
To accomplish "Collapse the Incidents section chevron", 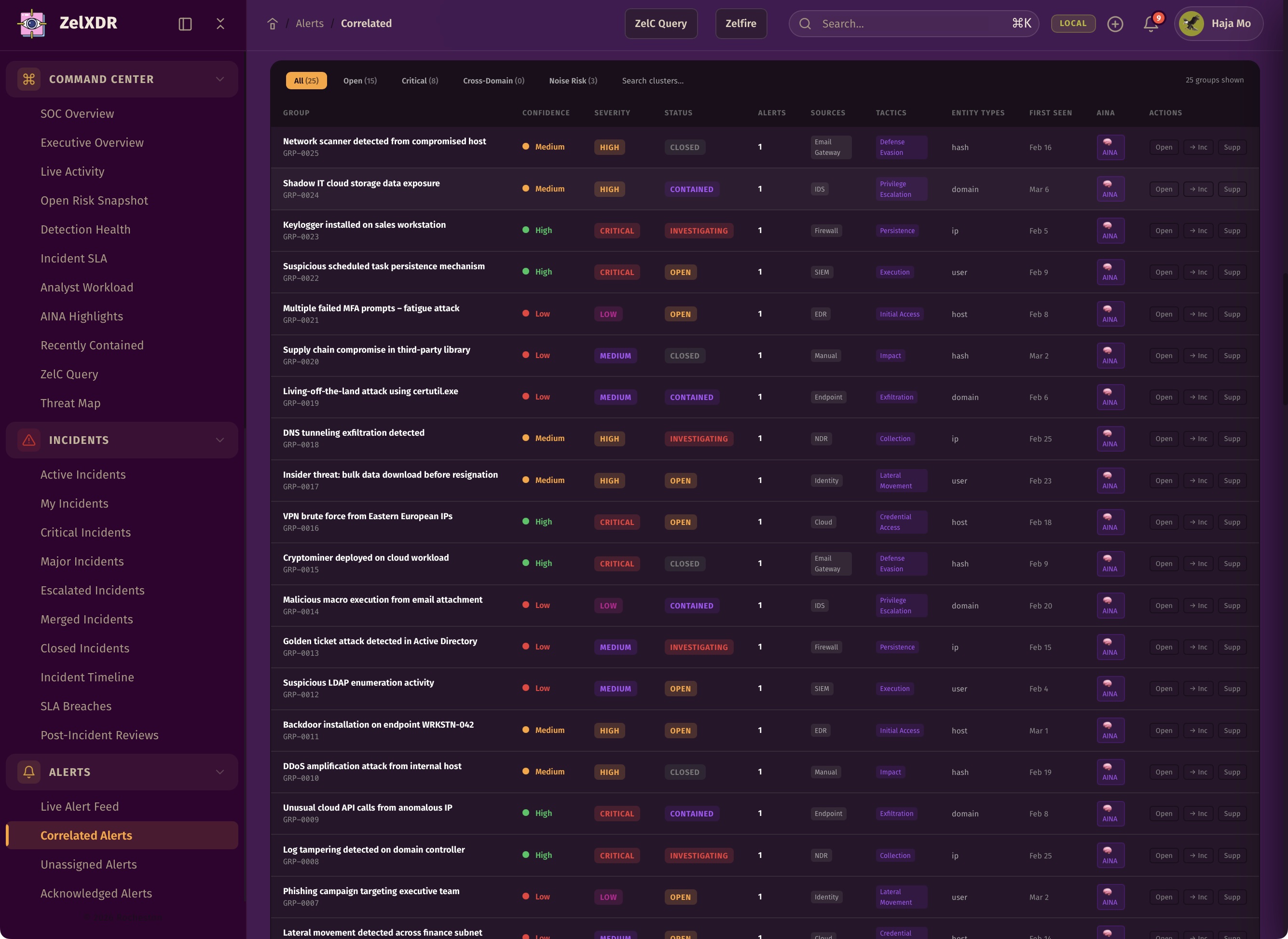I will [x=220, y=440].
